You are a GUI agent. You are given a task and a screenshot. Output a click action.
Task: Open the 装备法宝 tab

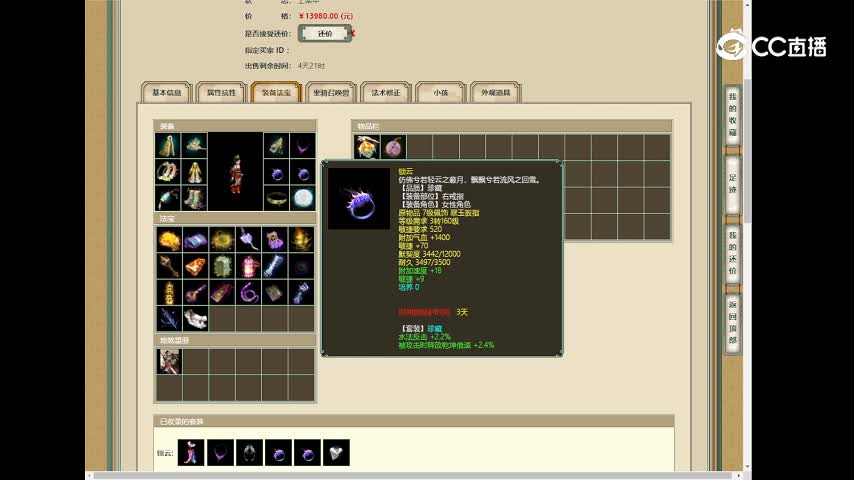[x=276, y=93]
